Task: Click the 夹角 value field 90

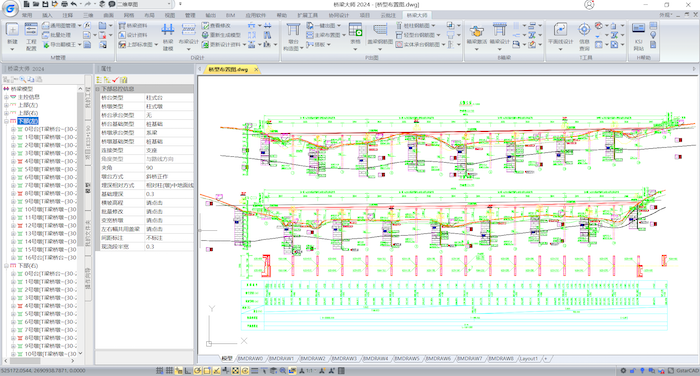Action: coord(169,167)
